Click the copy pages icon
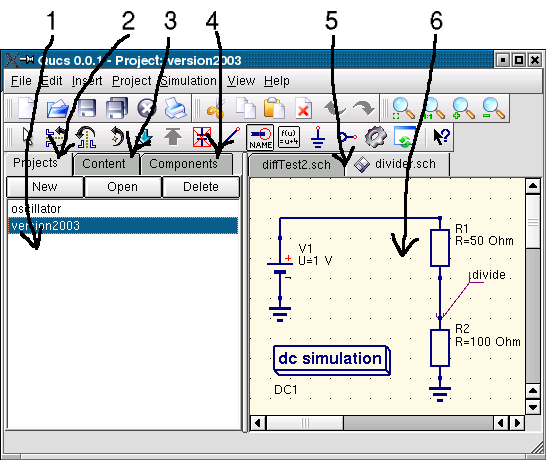The height and width of the screenshot is (460, 546). coord(246,108)
